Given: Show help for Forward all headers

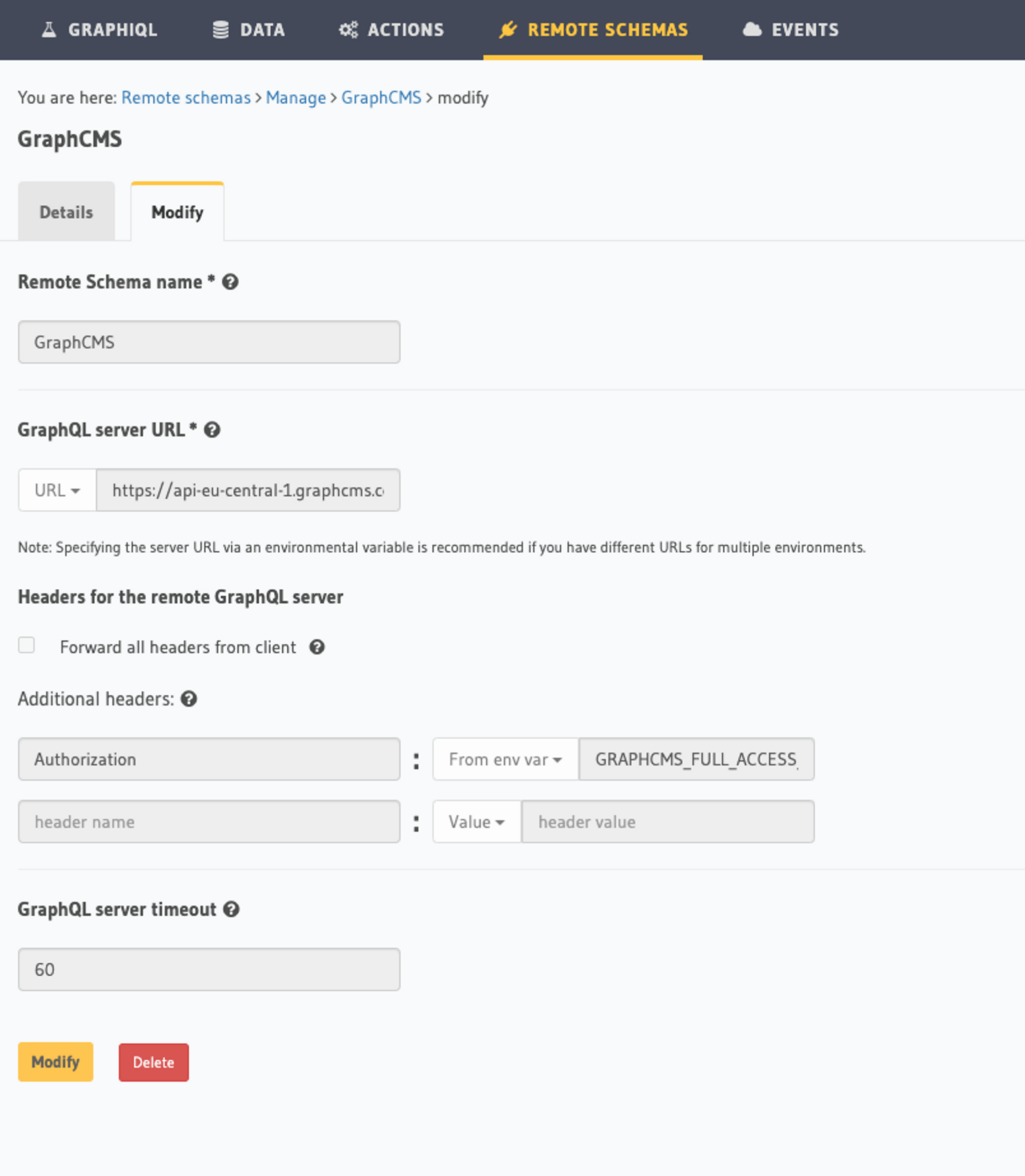Looking at the screenshot, I should click(317, 647).
